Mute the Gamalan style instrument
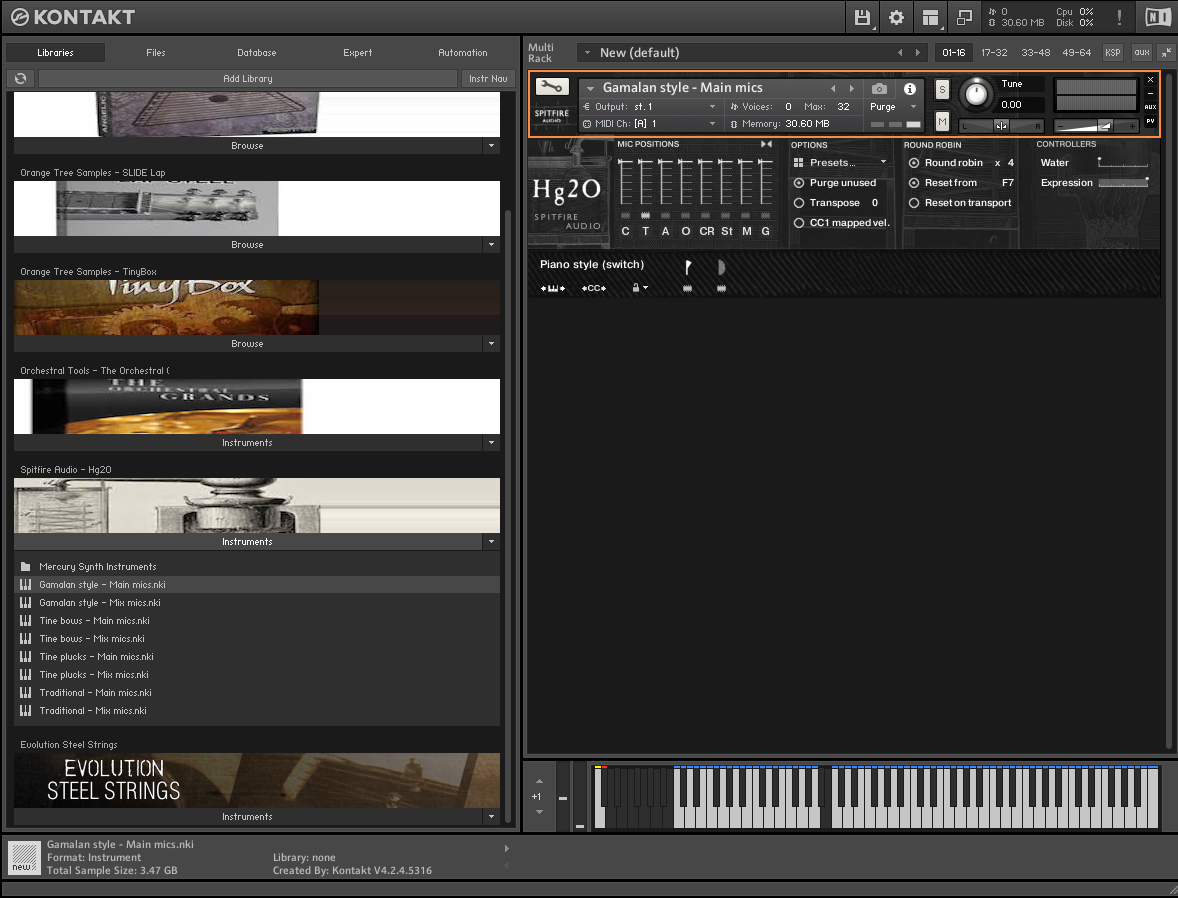 [942, 121]
